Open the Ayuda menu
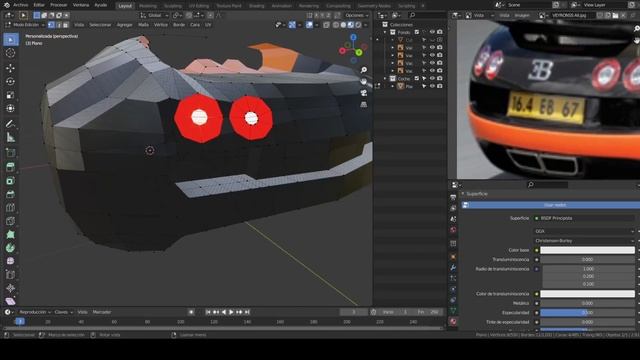 pos(101,5)
